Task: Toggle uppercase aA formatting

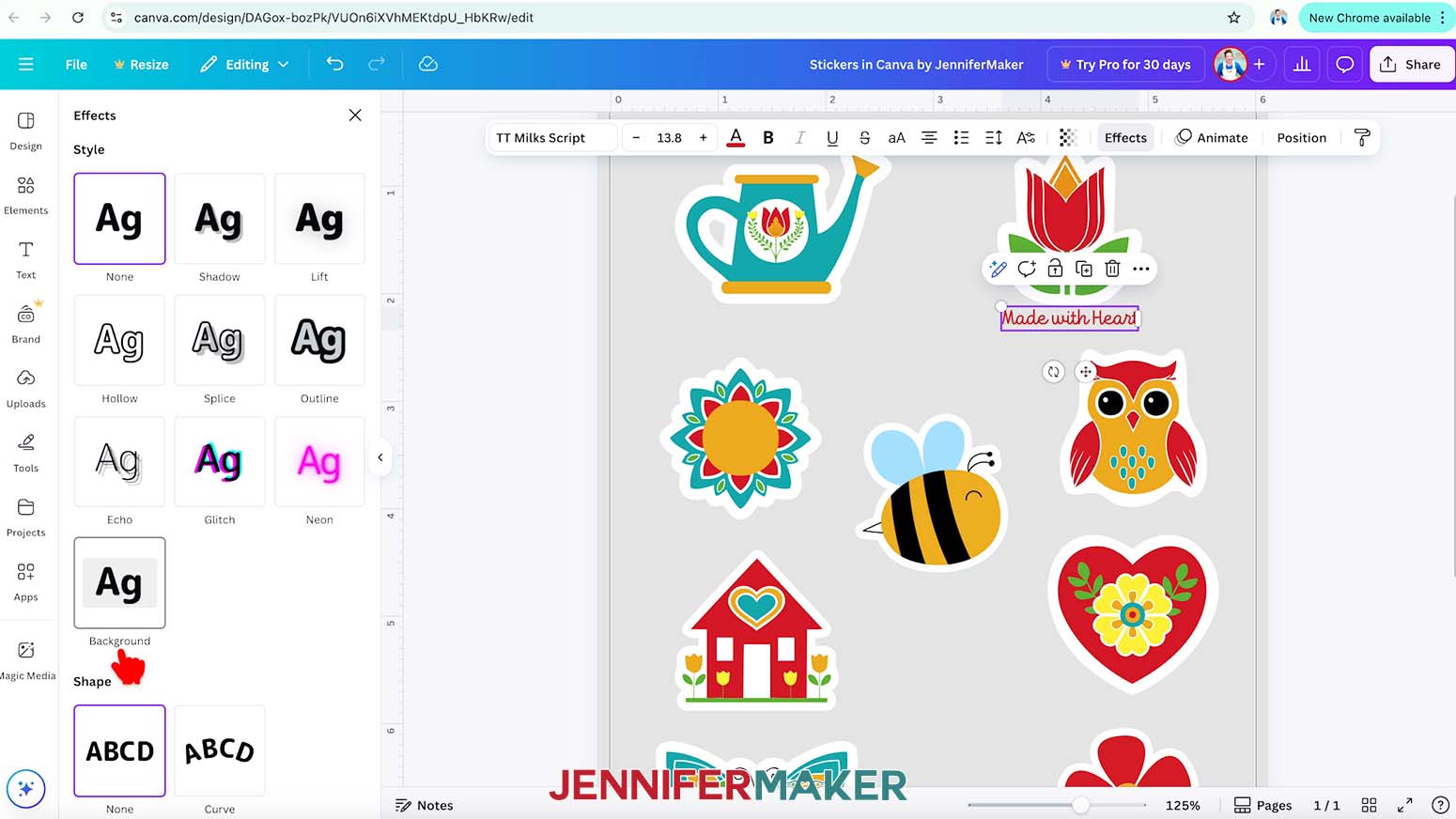Action: coord(897,137)
